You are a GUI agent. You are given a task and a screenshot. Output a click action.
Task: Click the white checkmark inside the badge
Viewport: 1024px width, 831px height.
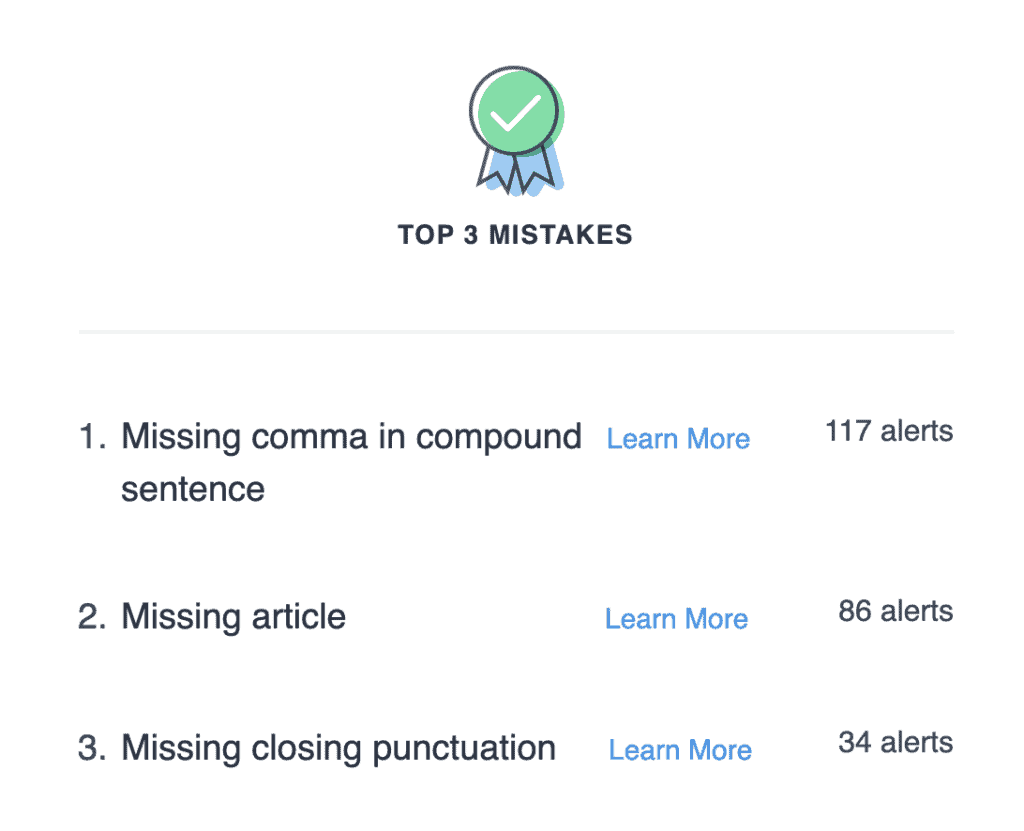[x=515, y=113]
